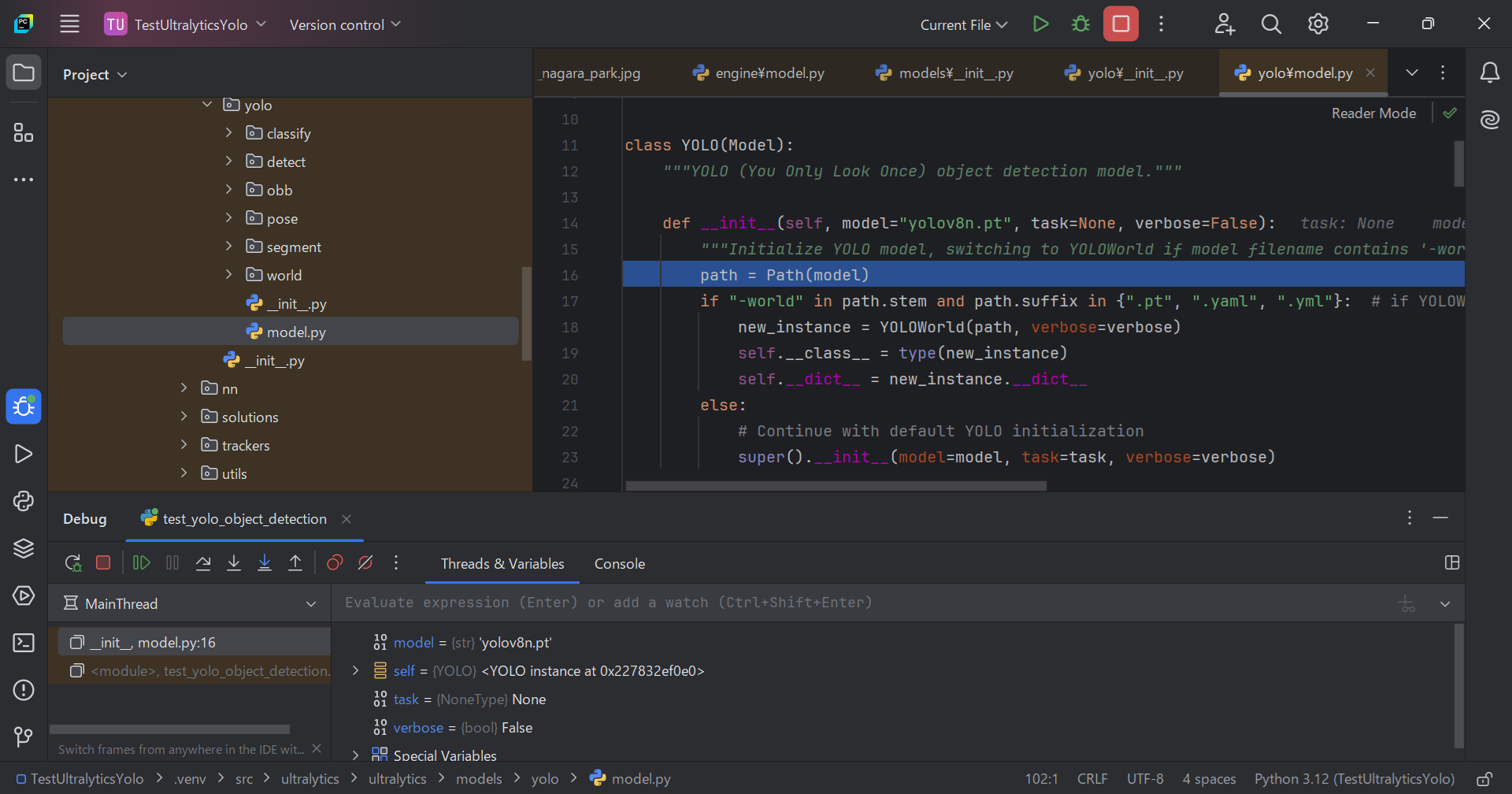Viewport: 1512px width, 794px height.
Task: Open the Project tool window folder icon
Action: pyautogui.click(x=24, y=73)
